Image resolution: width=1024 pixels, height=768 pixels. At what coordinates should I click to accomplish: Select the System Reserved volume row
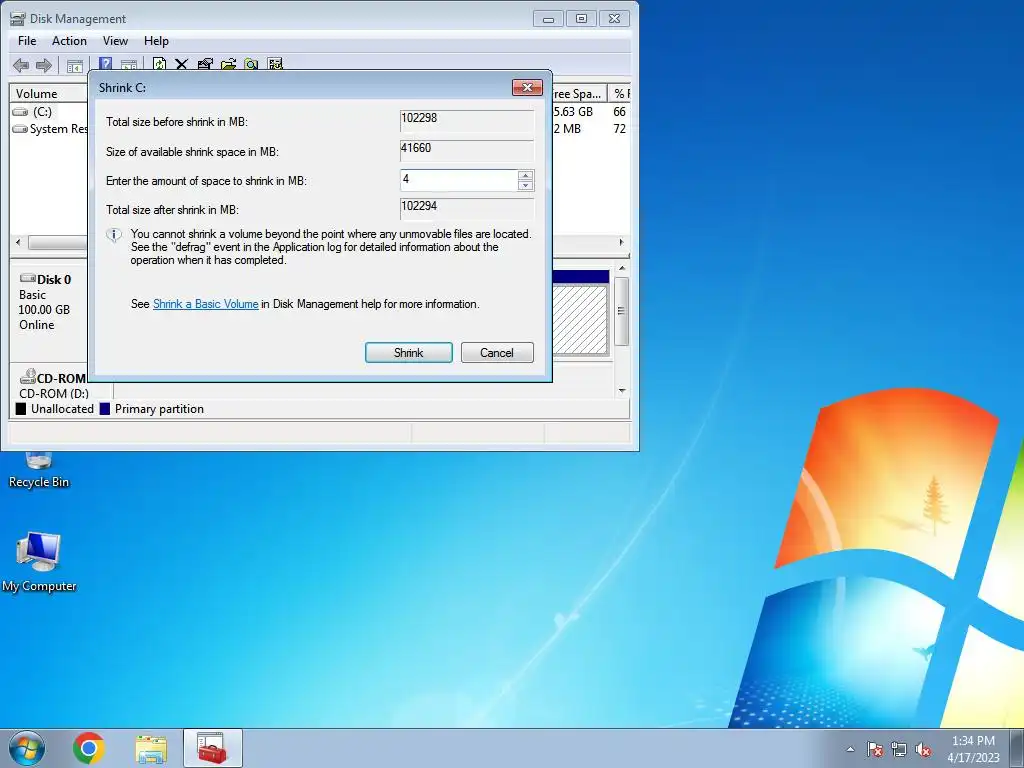click(49, 129)
